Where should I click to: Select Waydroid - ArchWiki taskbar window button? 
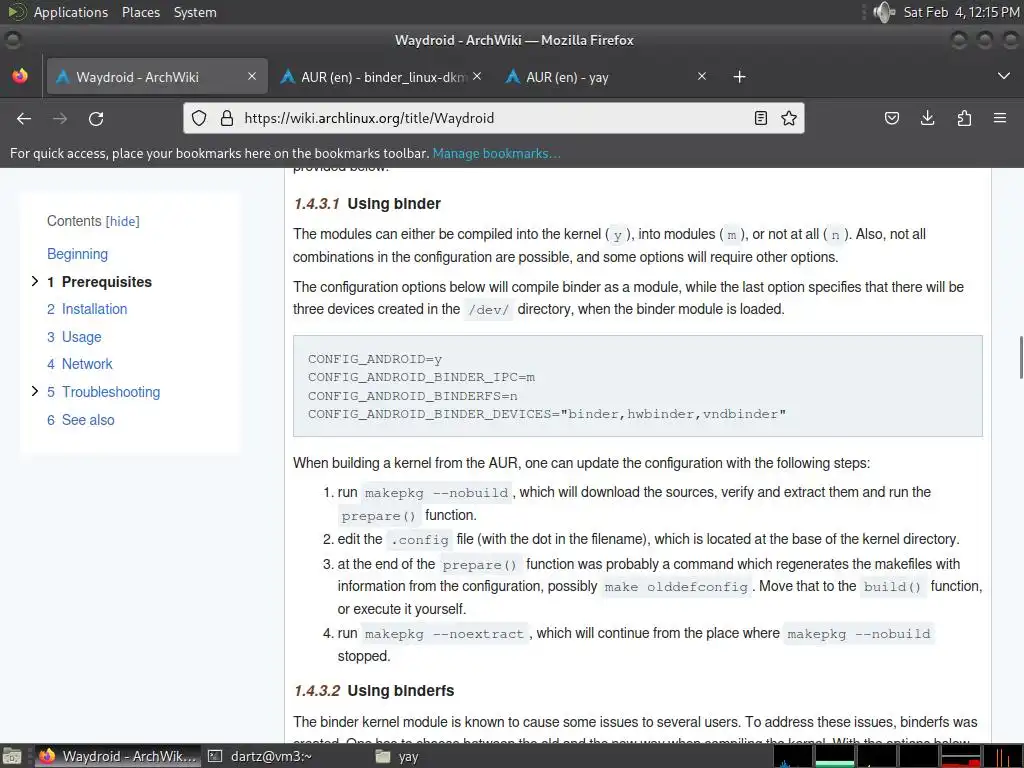coord(118,756)
